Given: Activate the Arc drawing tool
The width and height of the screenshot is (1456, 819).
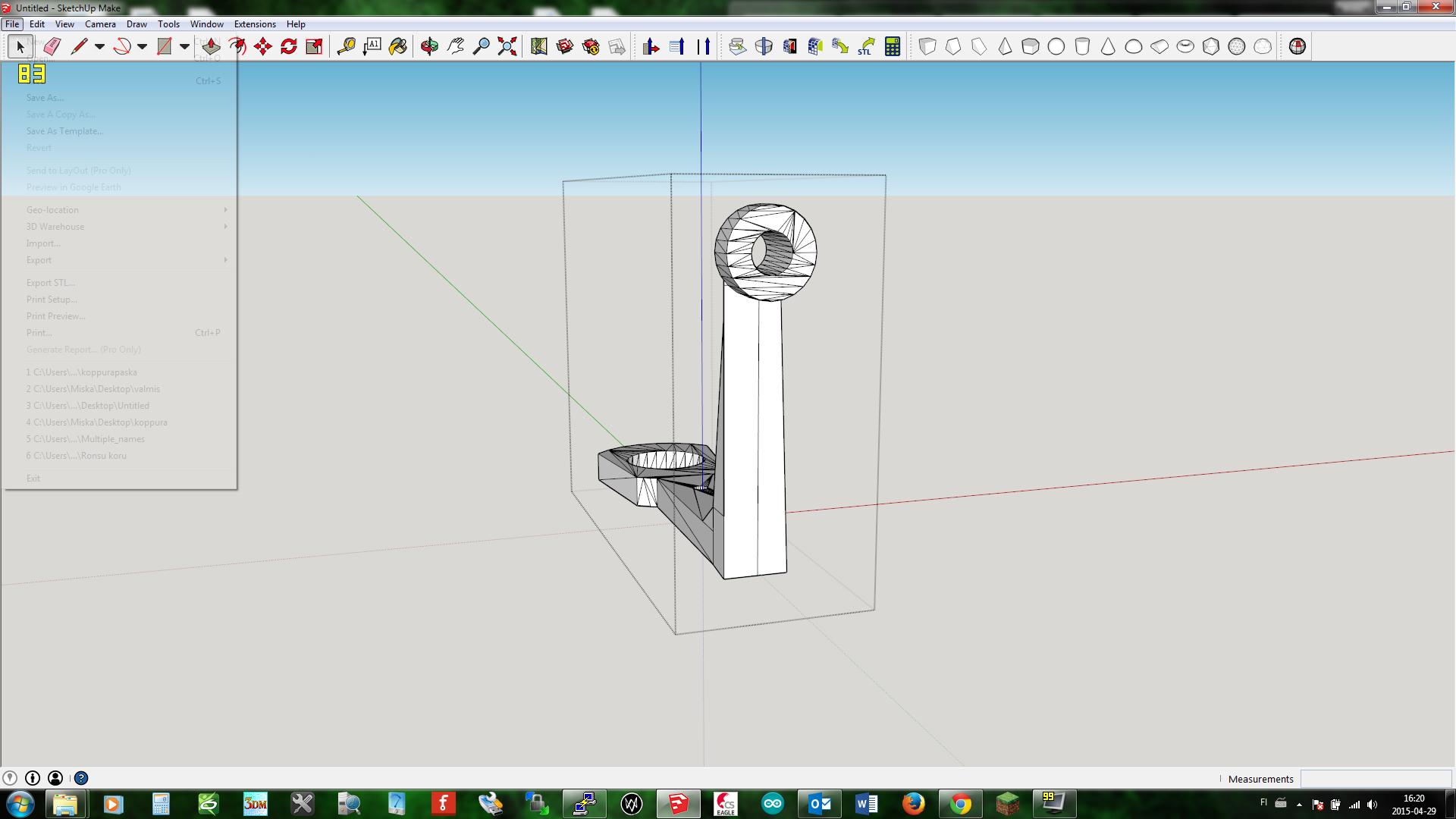Looking at the screenshot, I should coord(121,46).
